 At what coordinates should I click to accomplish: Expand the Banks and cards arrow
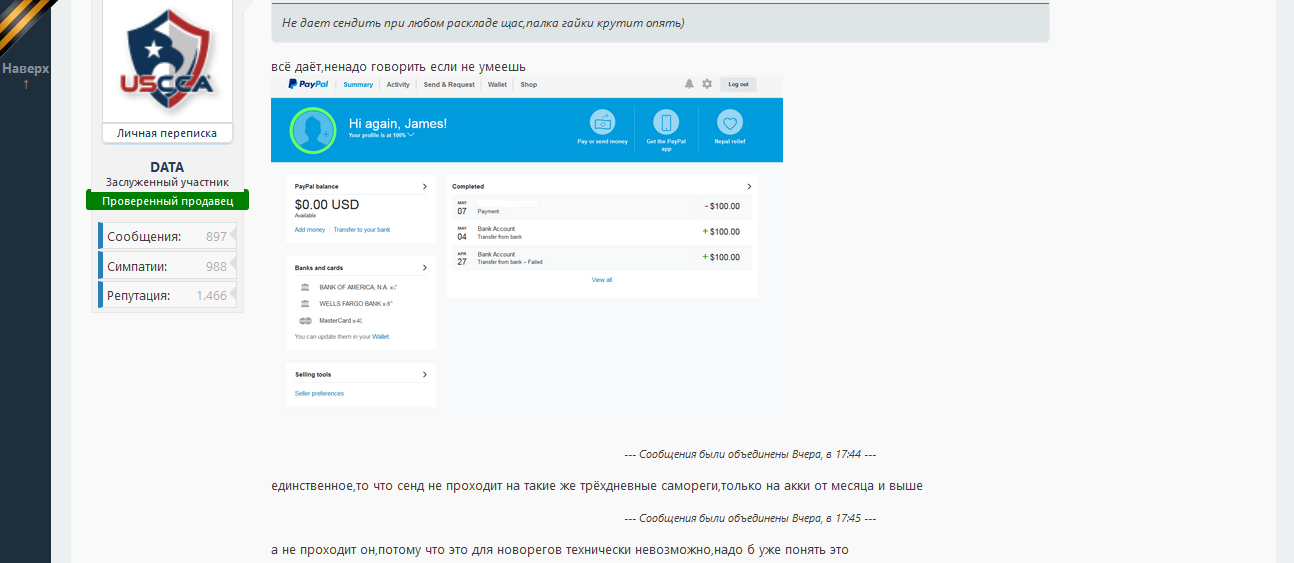pos(424,268)
